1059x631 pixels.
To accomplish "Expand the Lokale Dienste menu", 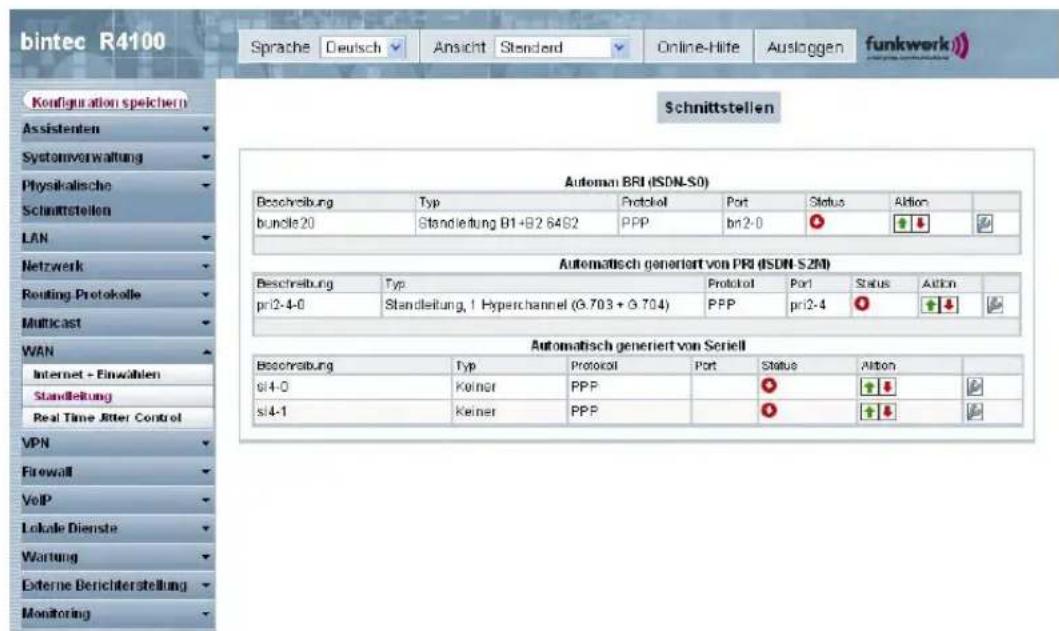I will coord(117,528).
